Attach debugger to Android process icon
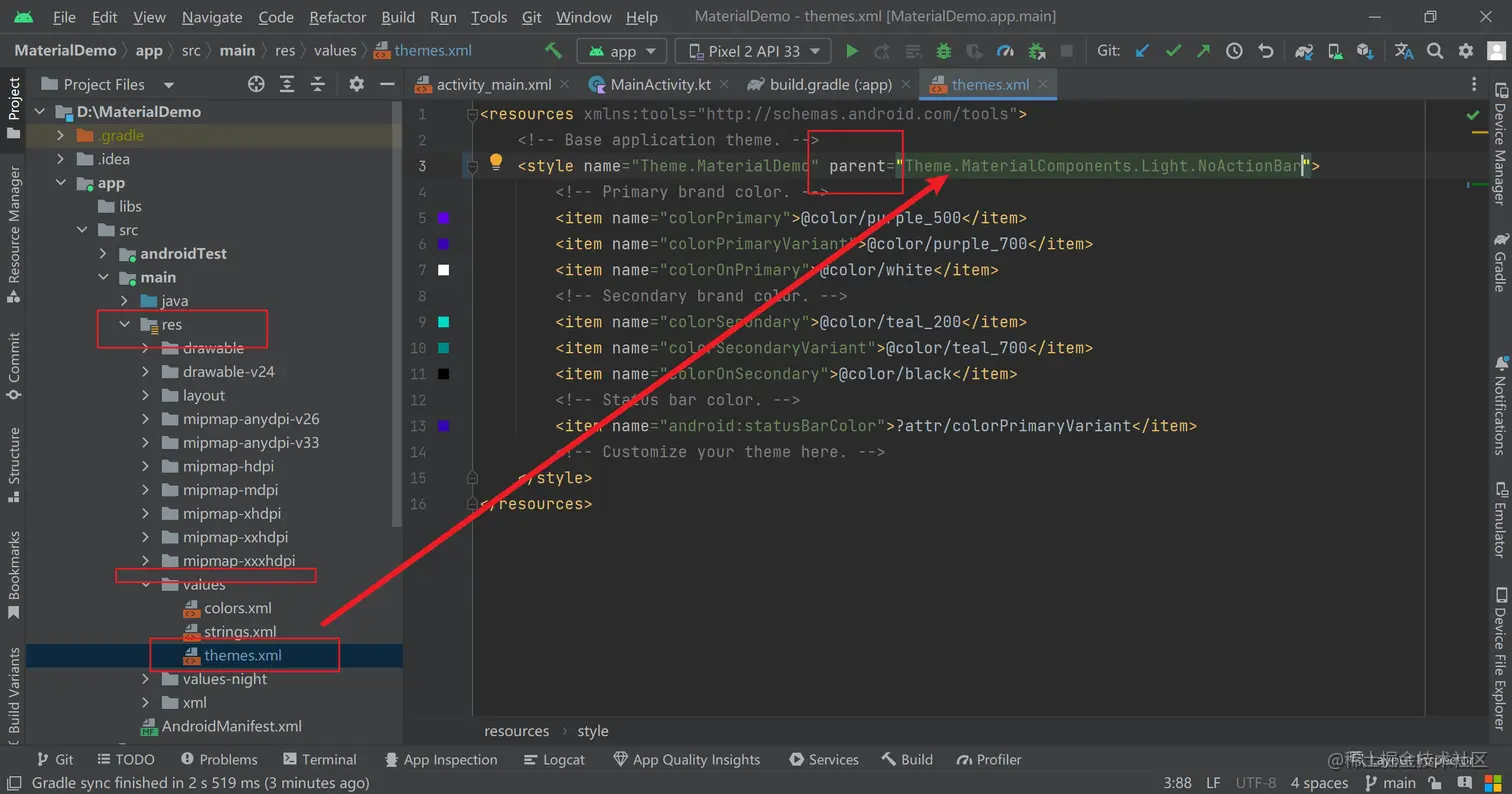1512x794 pixels. (1036, 50)
